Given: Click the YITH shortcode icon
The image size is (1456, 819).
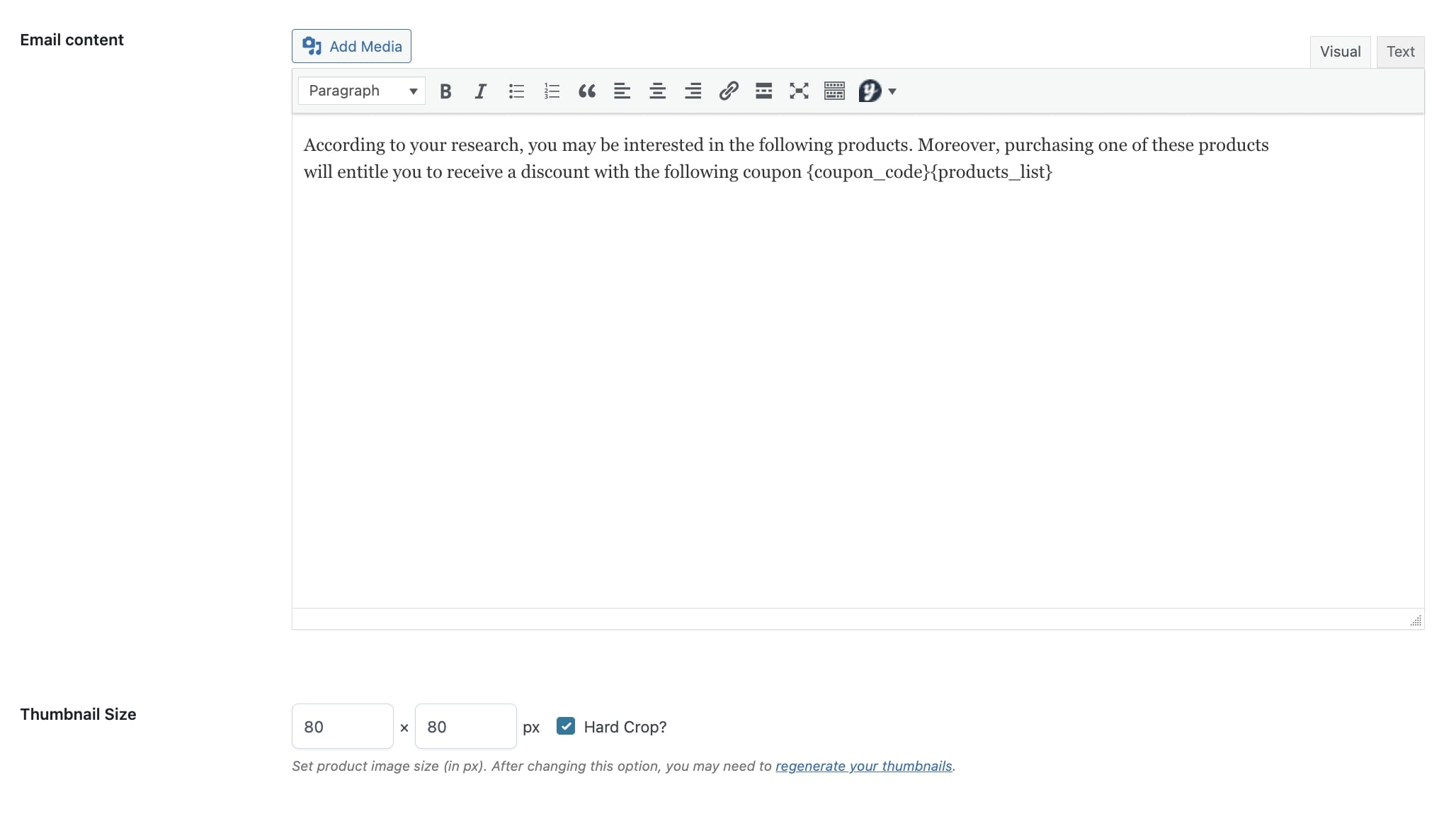Looking at the screenshot, I should point(870,91).
